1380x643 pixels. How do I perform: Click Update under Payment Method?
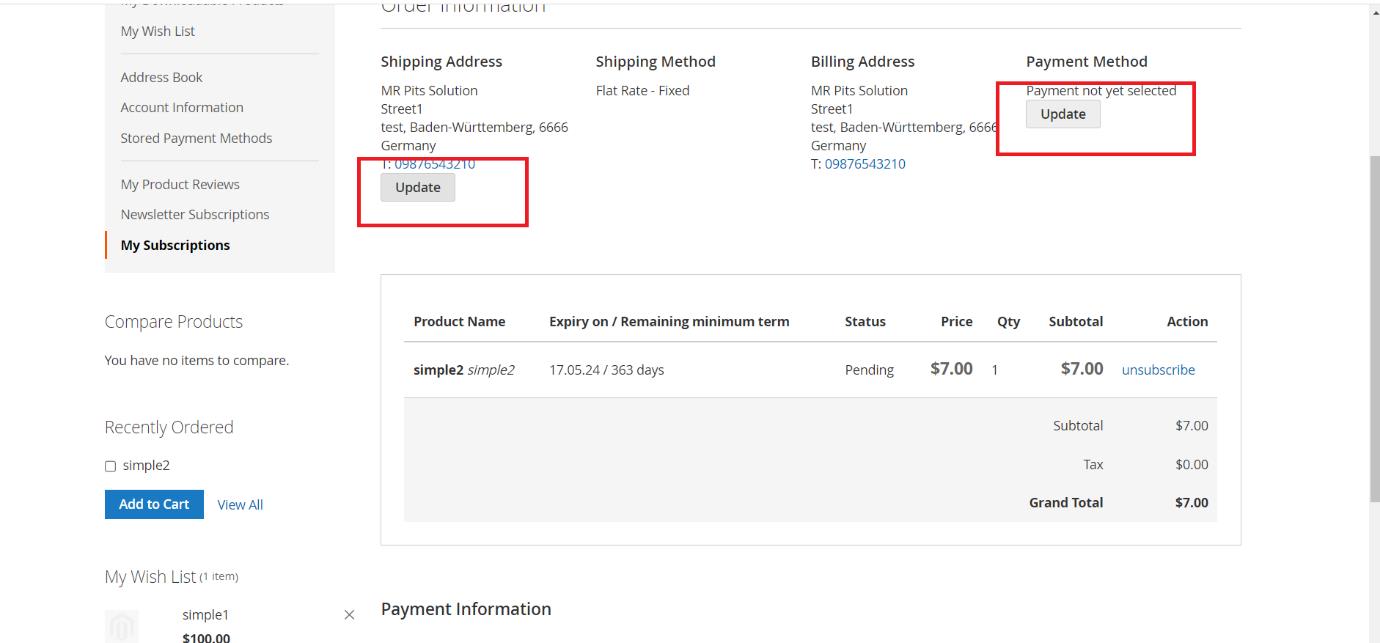[1063, 114]
